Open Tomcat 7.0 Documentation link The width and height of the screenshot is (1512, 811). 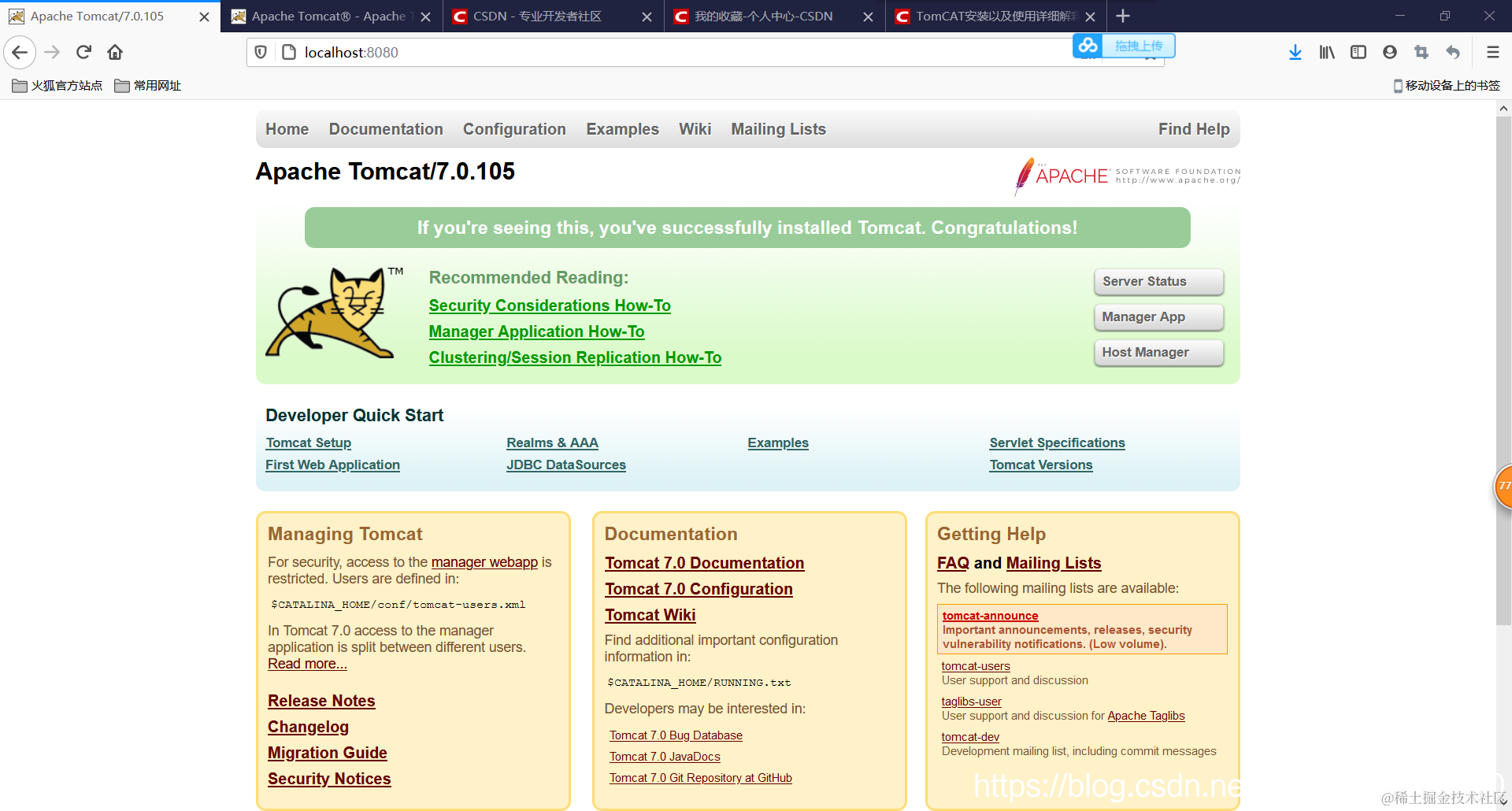click(x=704, y=563)
